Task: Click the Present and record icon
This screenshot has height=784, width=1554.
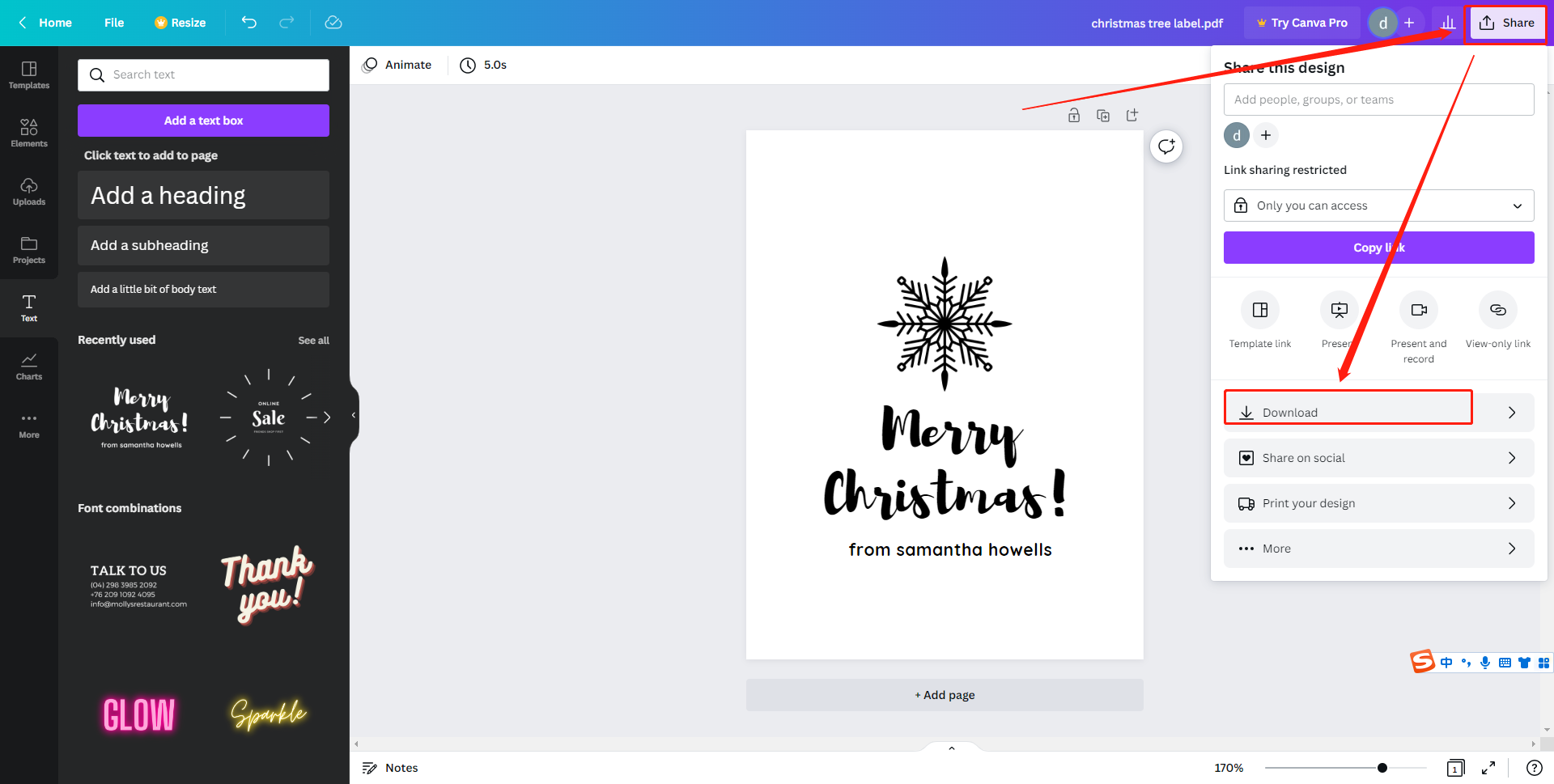Action: 1419,310
